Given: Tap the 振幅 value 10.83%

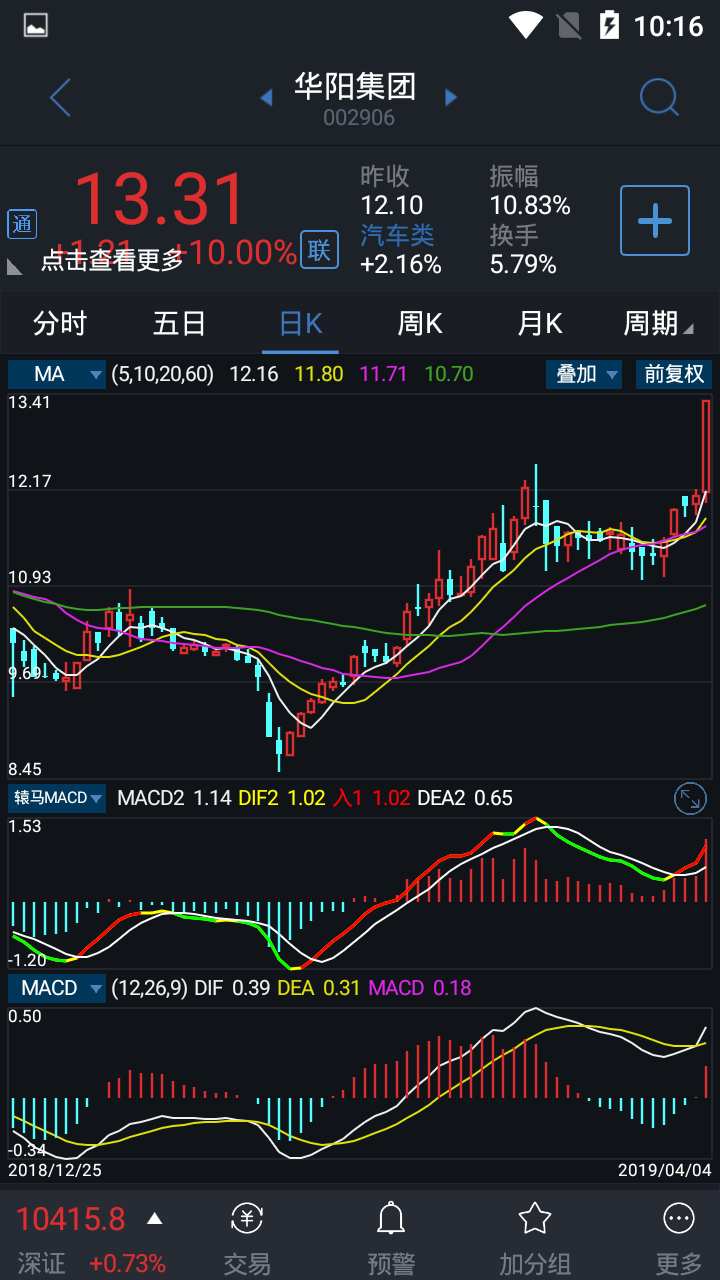Looking at the screenshot, I should pos(530,205).
